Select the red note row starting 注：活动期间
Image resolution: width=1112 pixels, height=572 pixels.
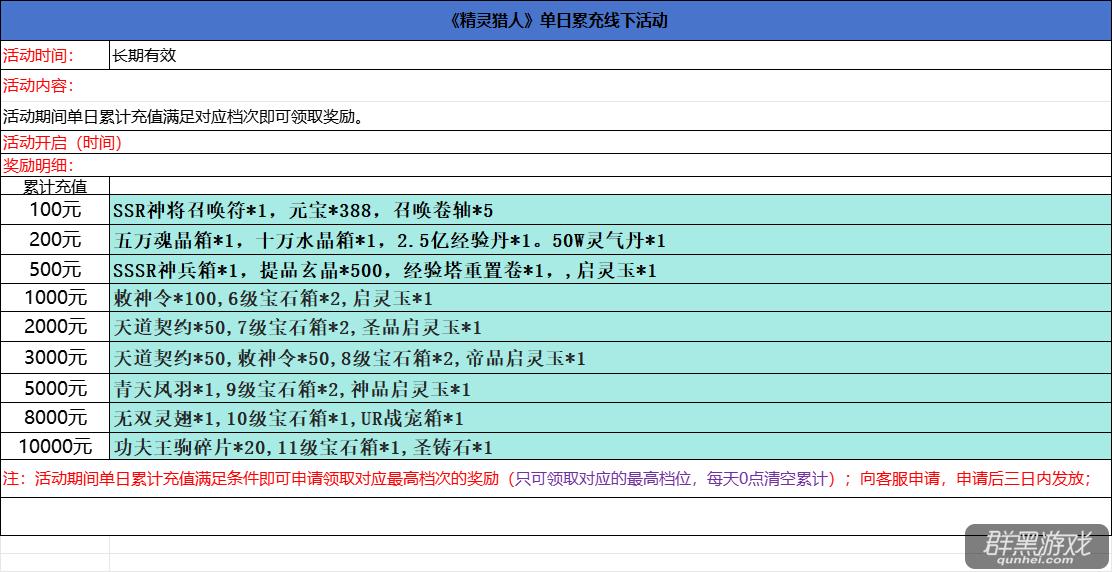[556, 478]
